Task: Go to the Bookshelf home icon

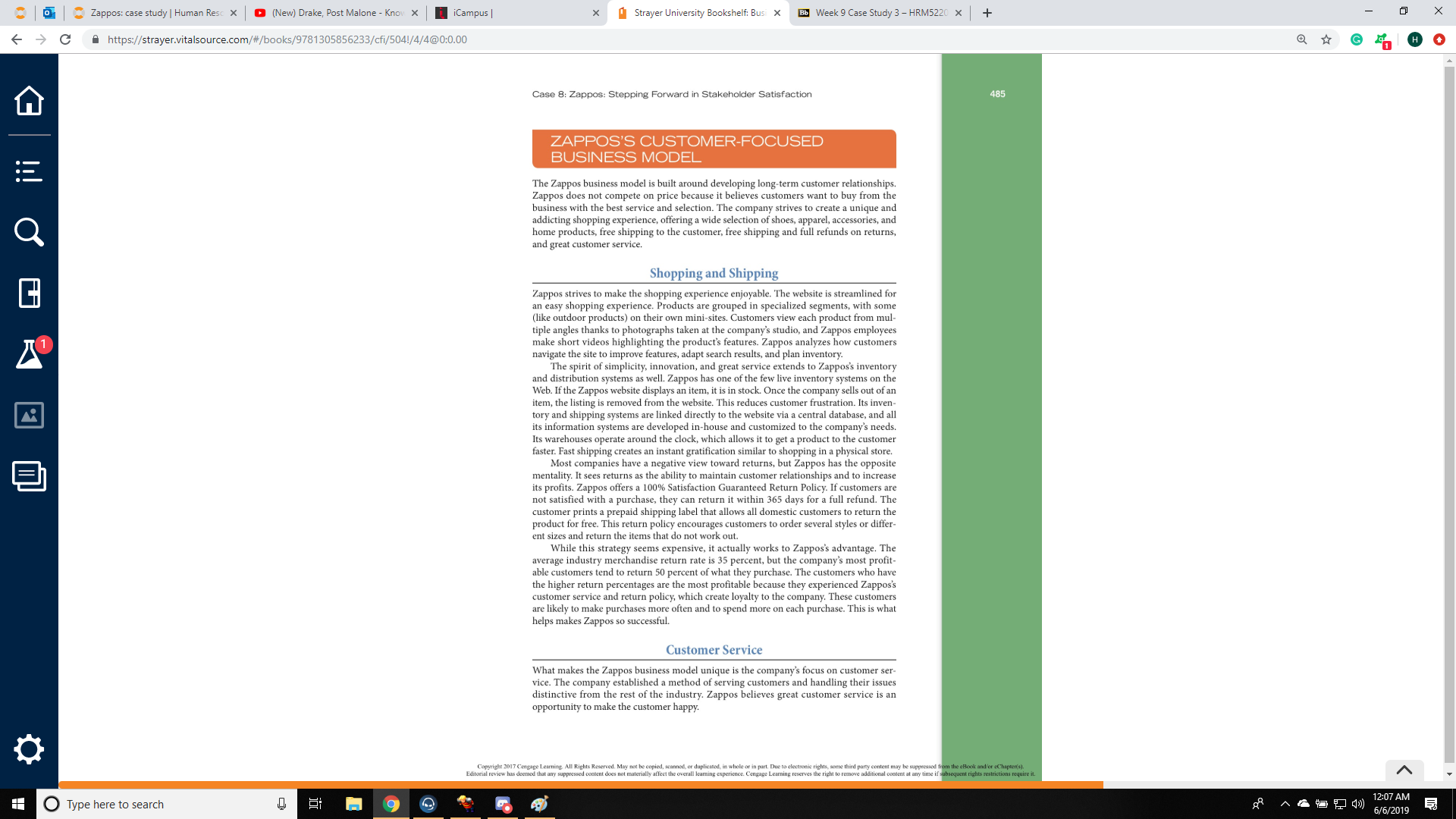Action: click(29, 100)
